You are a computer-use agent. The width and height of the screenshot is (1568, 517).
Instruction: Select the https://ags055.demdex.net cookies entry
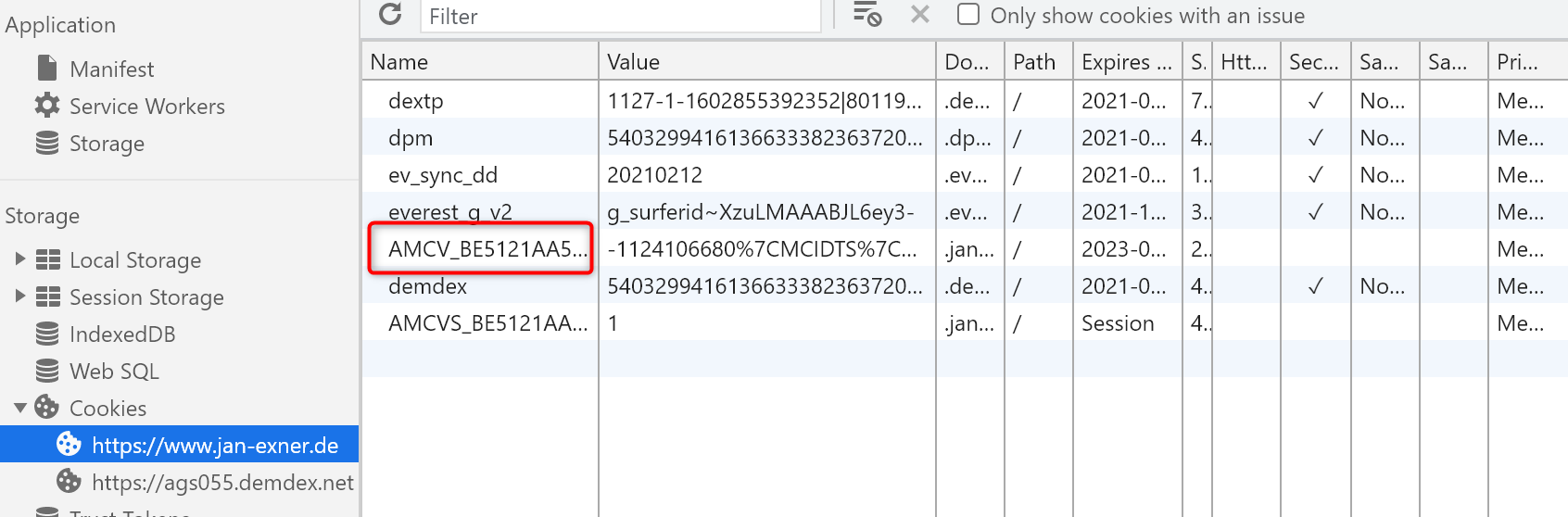221,483
